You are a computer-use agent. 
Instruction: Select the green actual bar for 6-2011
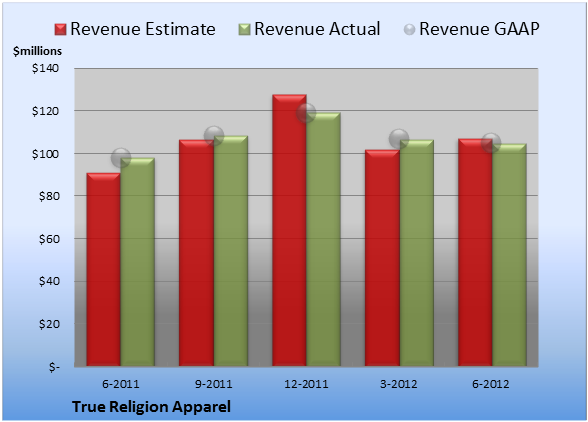pyautogui.click(x=138, y=262)
